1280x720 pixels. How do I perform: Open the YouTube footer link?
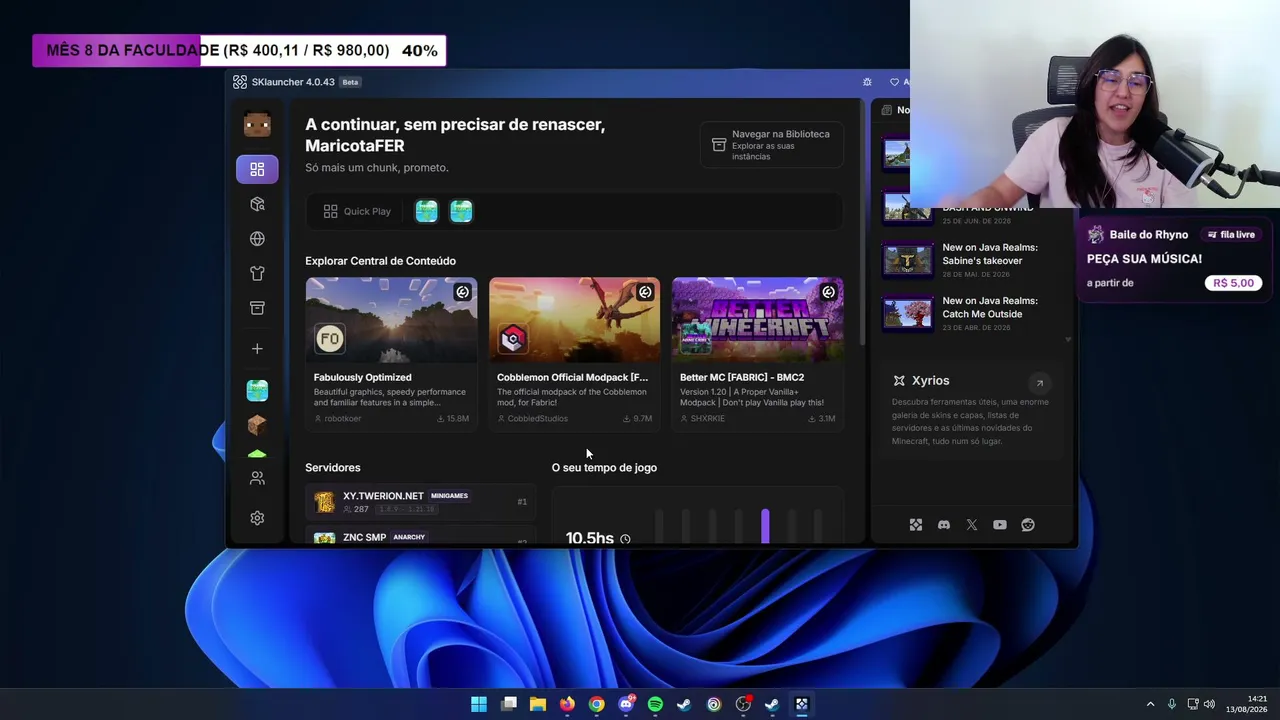click(x=1000, y=525)
